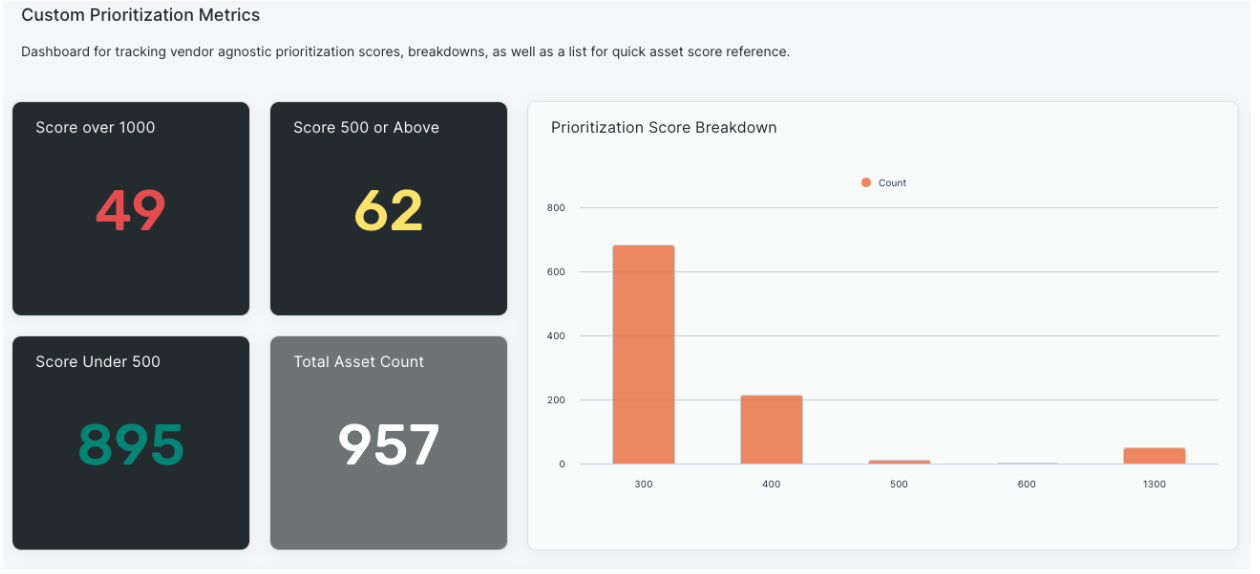
Task: Click the 600 x-axis label
Action: 1027,484
